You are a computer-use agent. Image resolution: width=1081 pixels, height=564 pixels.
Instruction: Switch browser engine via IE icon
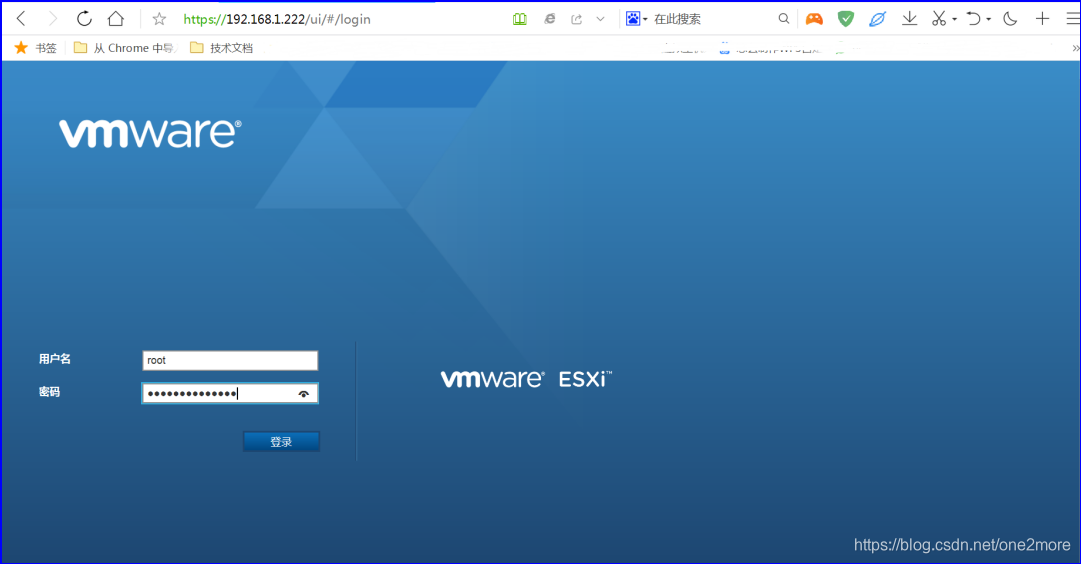click(549, 19)
